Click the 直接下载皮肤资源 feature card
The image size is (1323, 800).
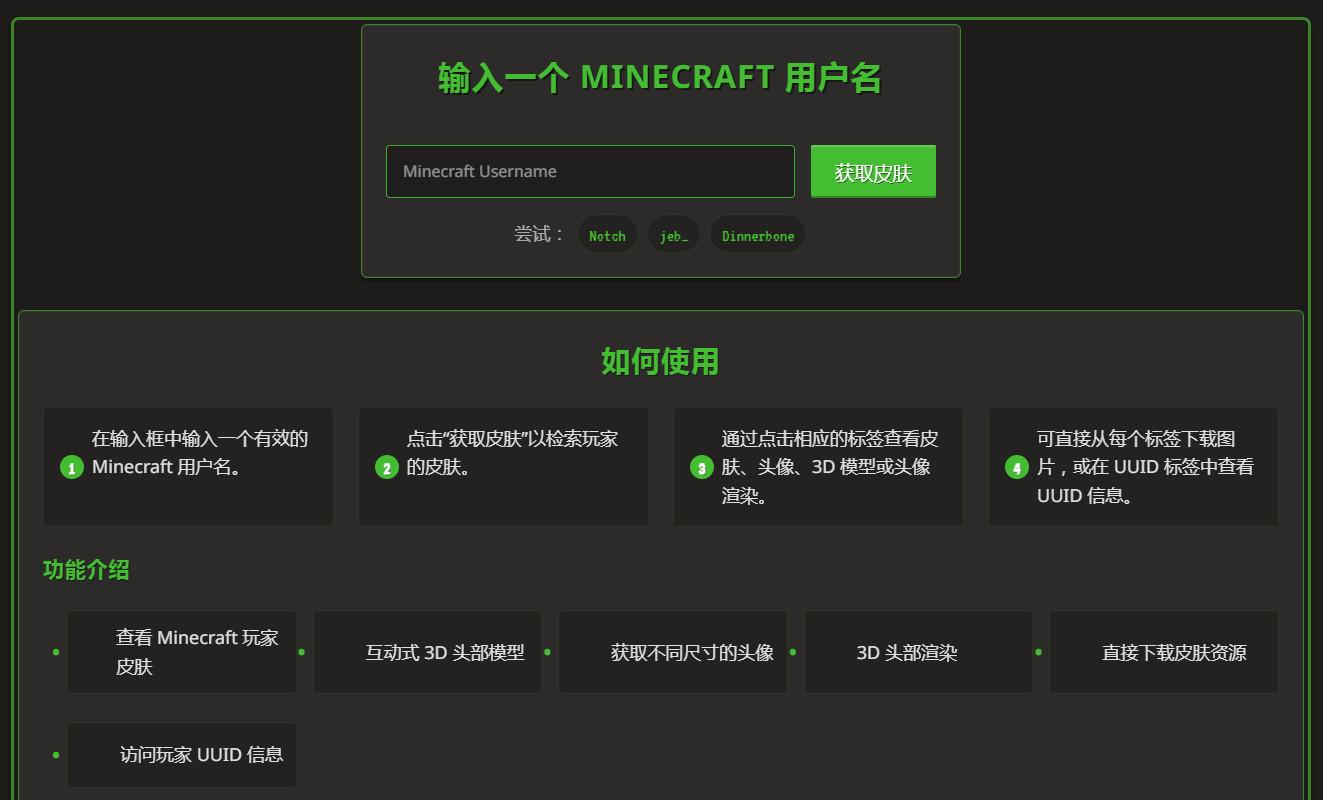click(x=1163, y=652)
